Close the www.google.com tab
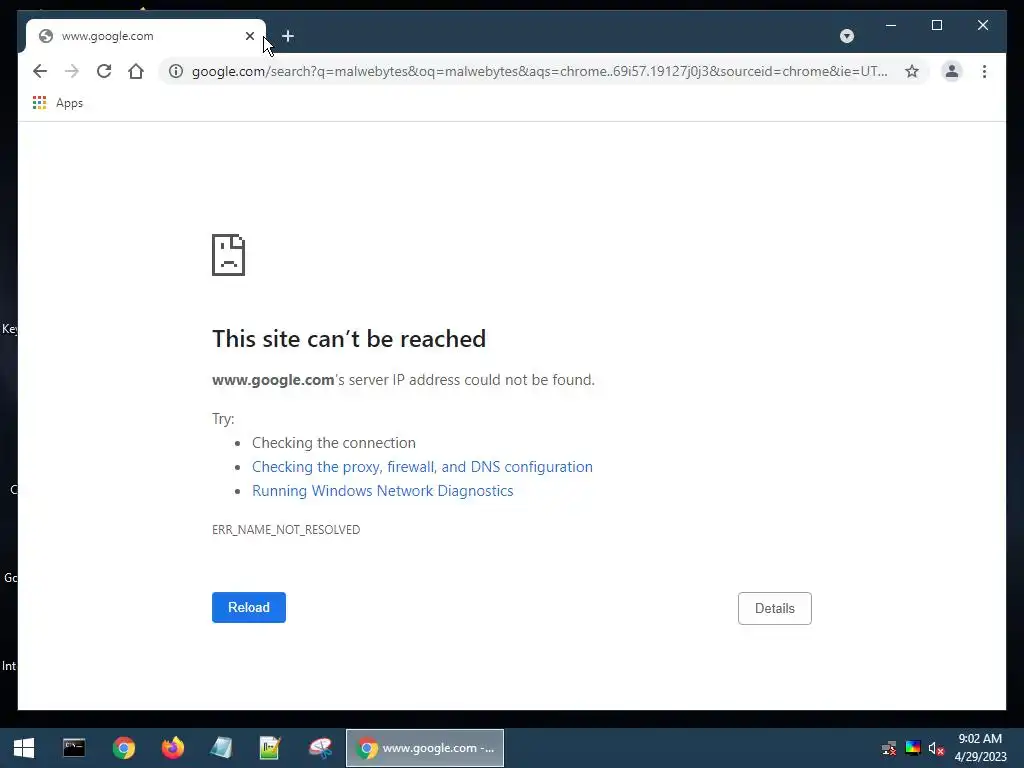This screenshot has height=768, width=1024. click(x=249, y=36)
